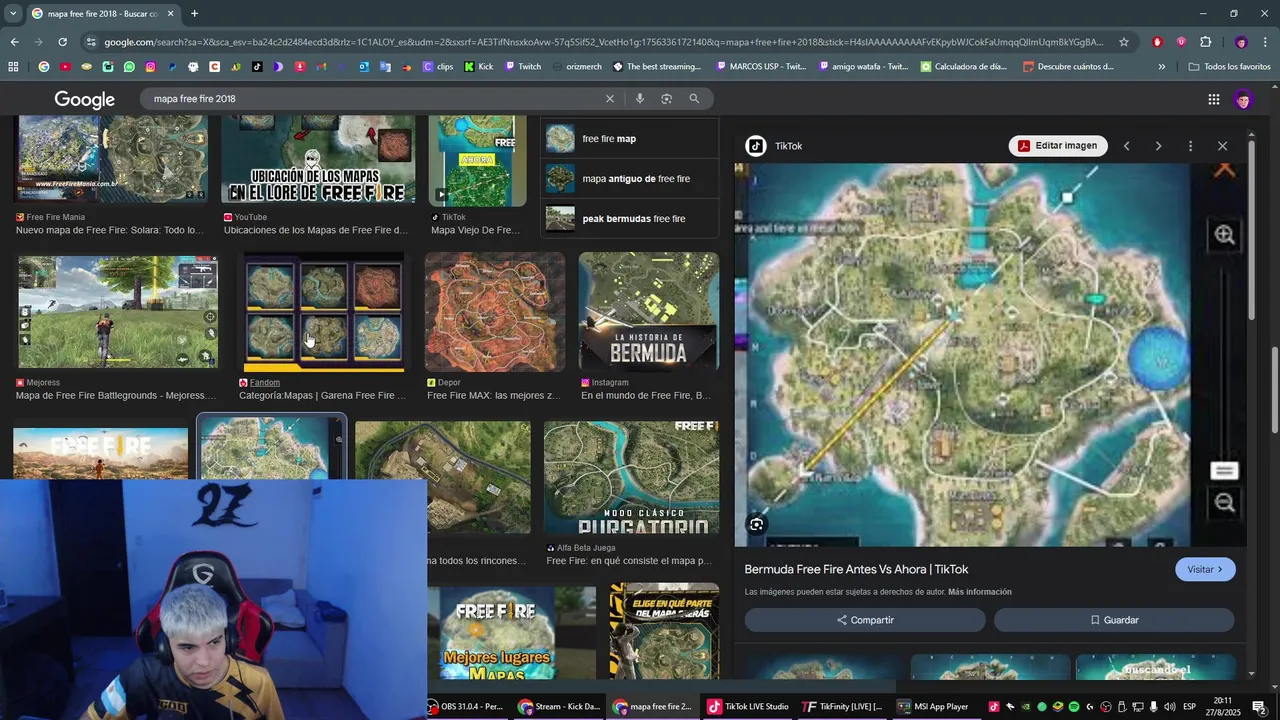The height and width of the screenshot is (720, 1280).
Task: Open the Descubre cuántos d... bookmark
Action: (1068, 67)
